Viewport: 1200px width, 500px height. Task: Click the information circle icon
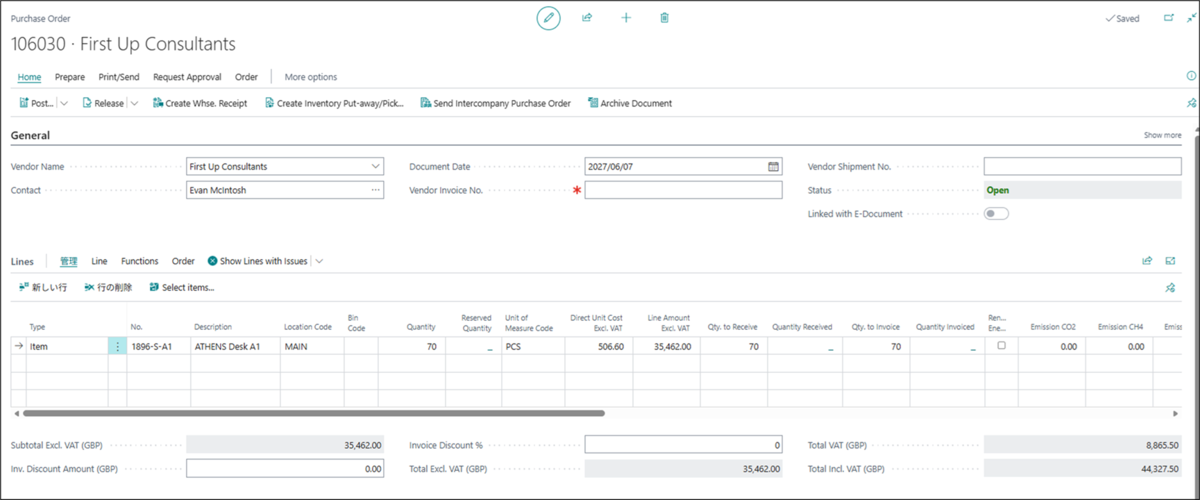click(x=1190, y=77)
